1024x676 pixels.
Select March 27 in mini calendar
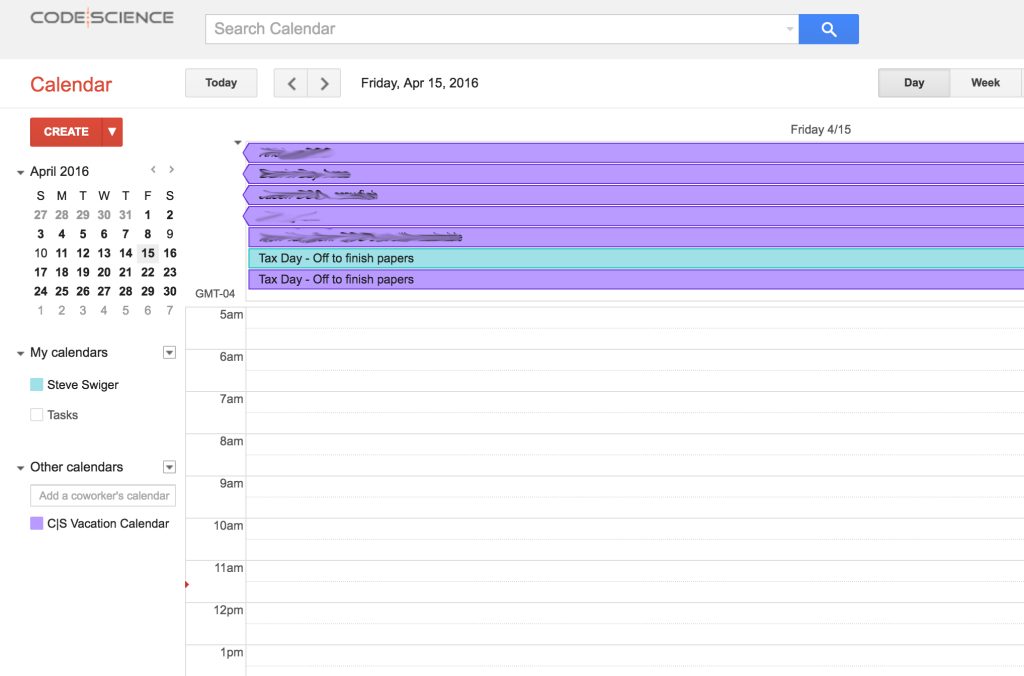[40, 215]
